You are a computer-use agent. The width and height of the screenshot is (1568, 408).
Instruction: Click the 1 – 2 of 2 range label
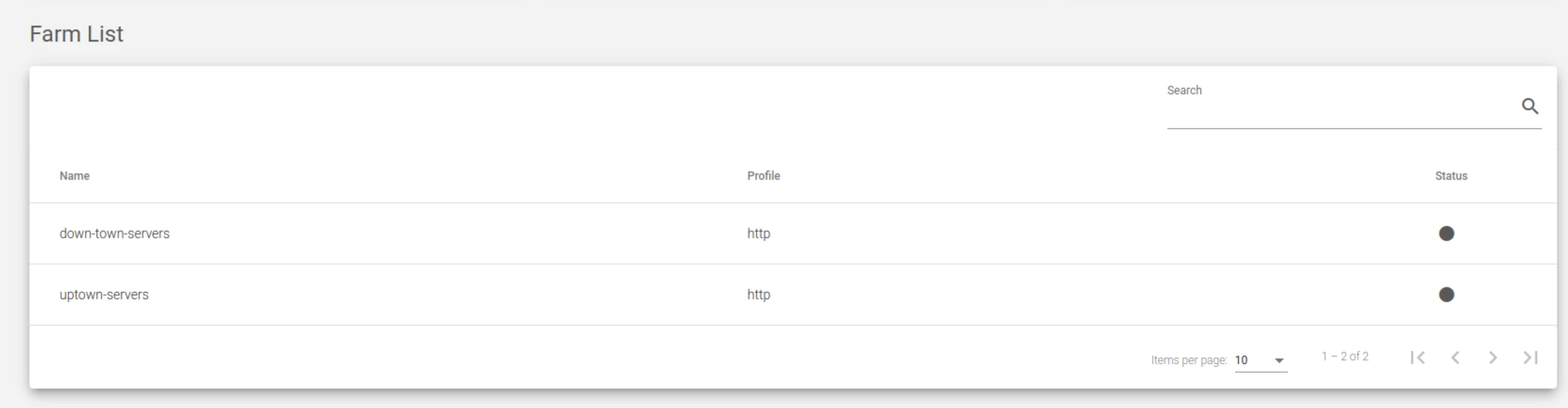point(1345,357)
